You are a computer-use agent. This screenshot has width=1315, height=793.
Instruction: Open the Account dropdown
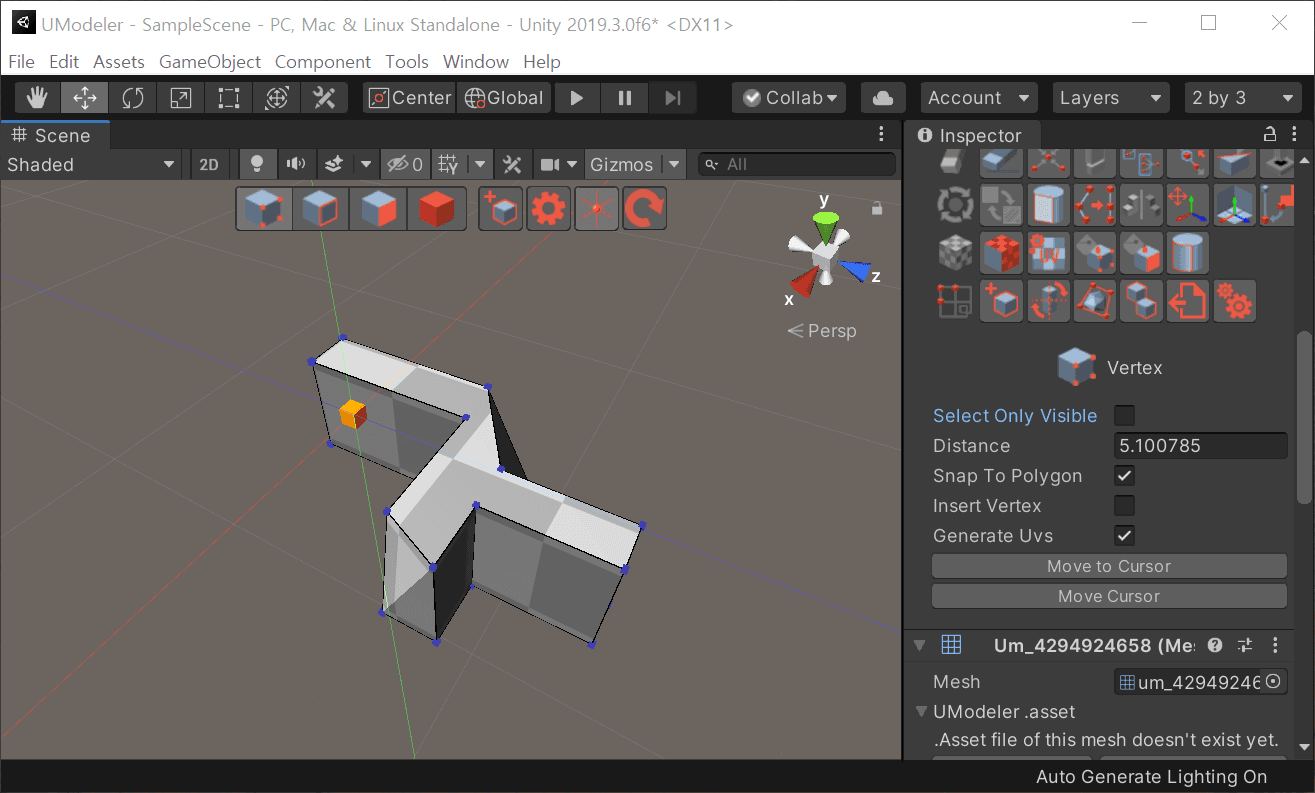click(979, 98)
